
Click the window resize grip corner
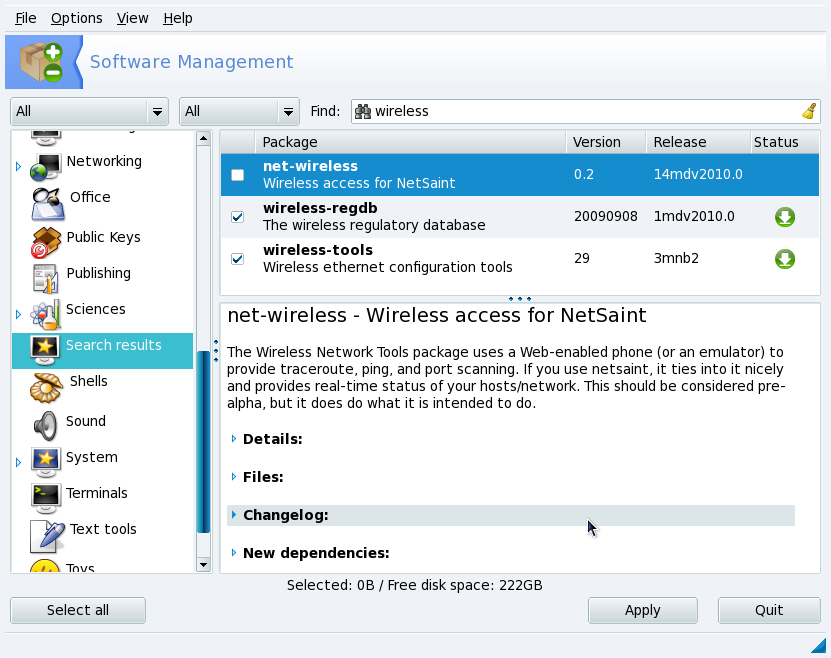coord(819,646)
